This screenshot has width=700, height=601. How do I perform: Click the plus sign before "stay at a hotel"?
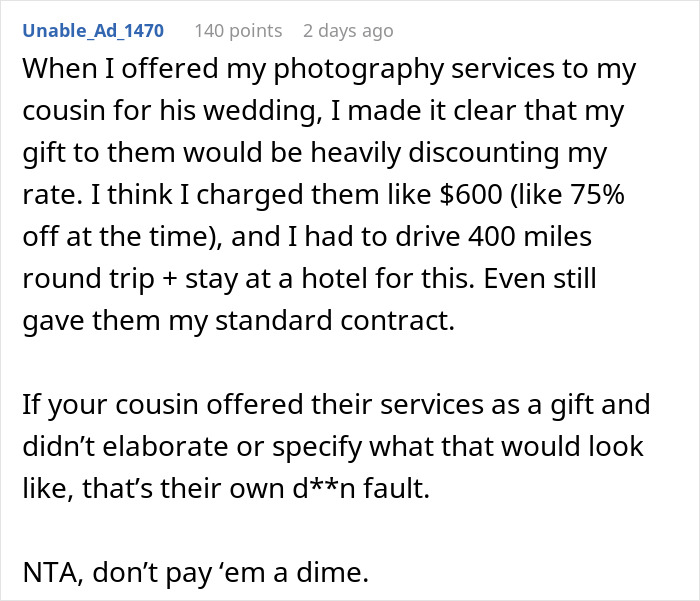pos(170,280)
